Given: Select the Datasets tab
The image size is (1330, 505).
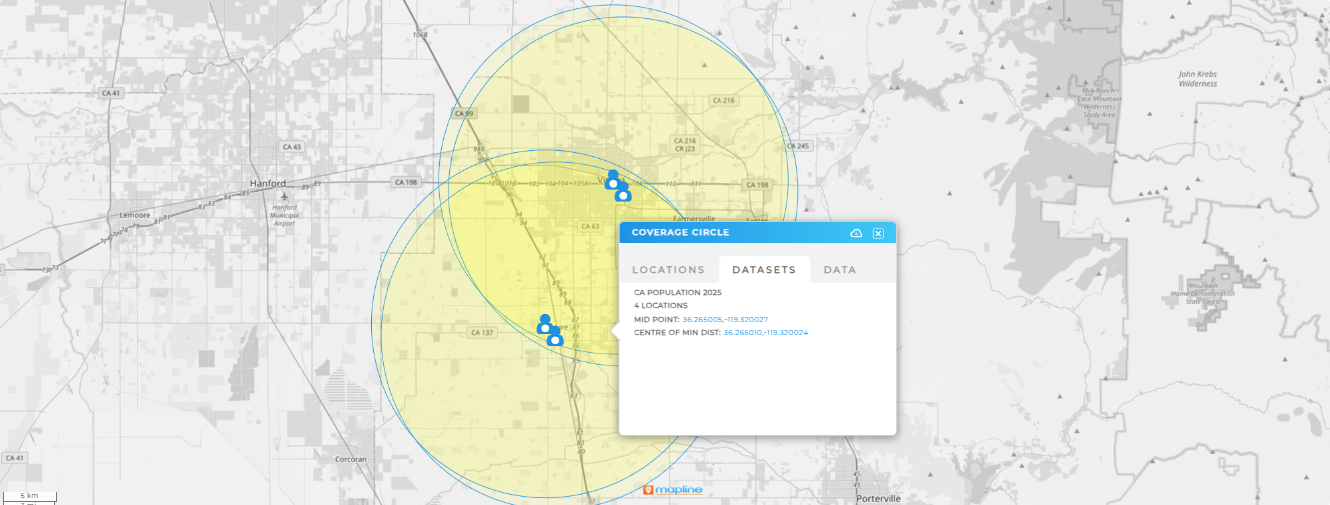Looking at the screenshot, I should (x=764, y=270).
